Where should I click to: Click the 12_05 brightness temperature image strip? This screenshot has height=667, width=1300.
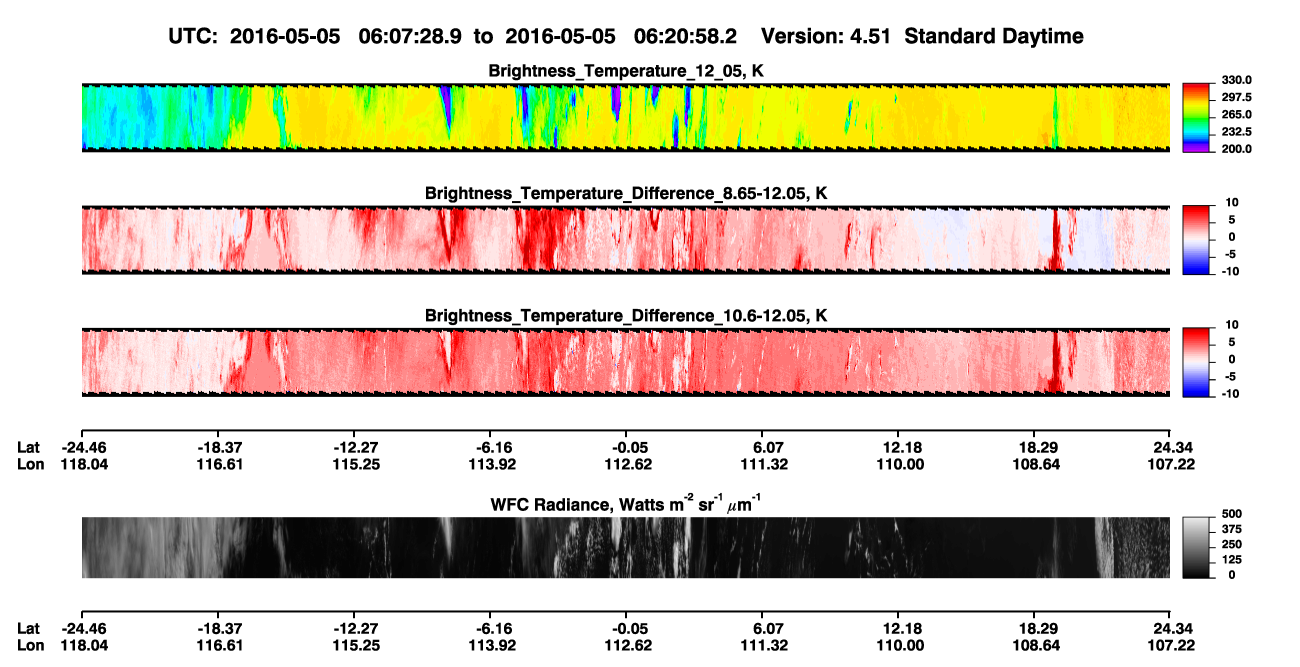[x=626, y=117]
